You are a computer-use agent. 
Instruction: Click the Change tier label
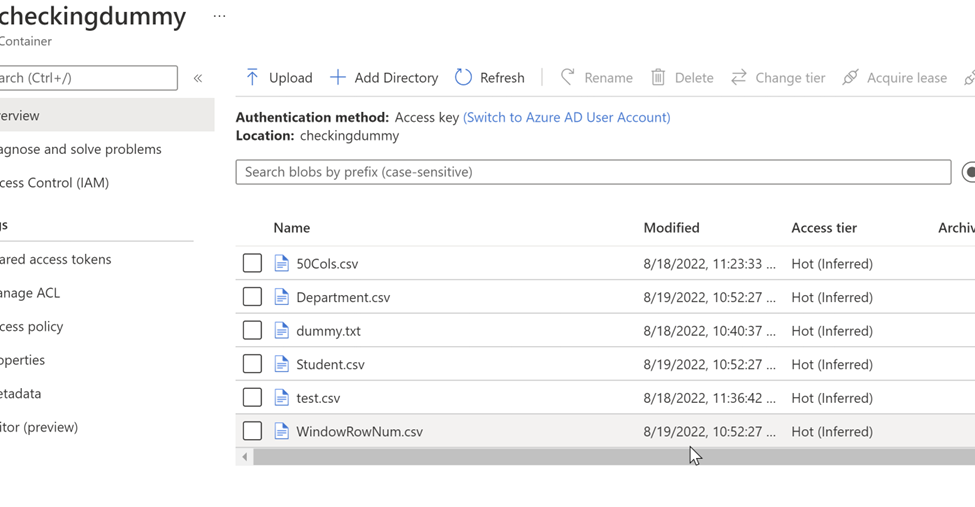[x=790, y=78]
